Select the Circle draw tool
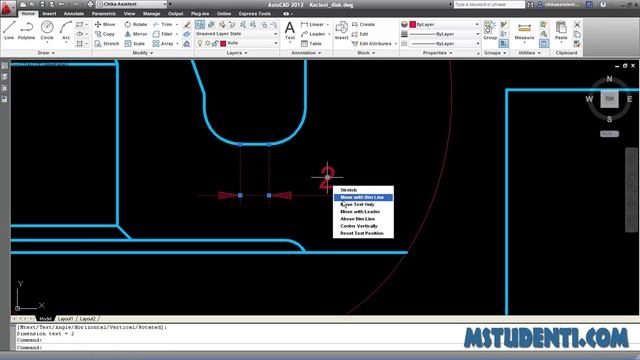Screen dimensions: 640x360 [x=47, y=31]
